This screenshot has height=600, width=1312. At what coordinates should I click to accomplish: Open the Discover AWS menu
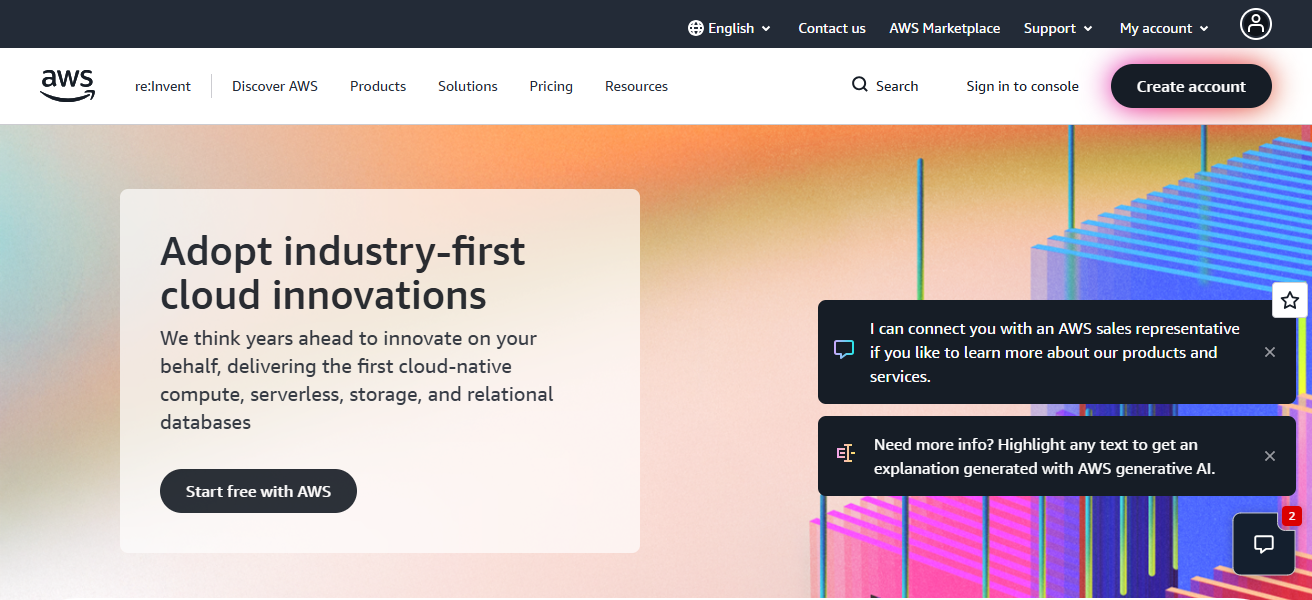point(275,86)
